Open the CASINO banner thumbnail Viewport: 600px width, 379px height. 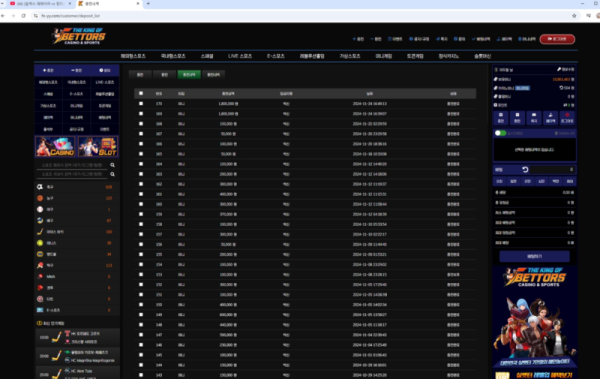click(55, 146)
